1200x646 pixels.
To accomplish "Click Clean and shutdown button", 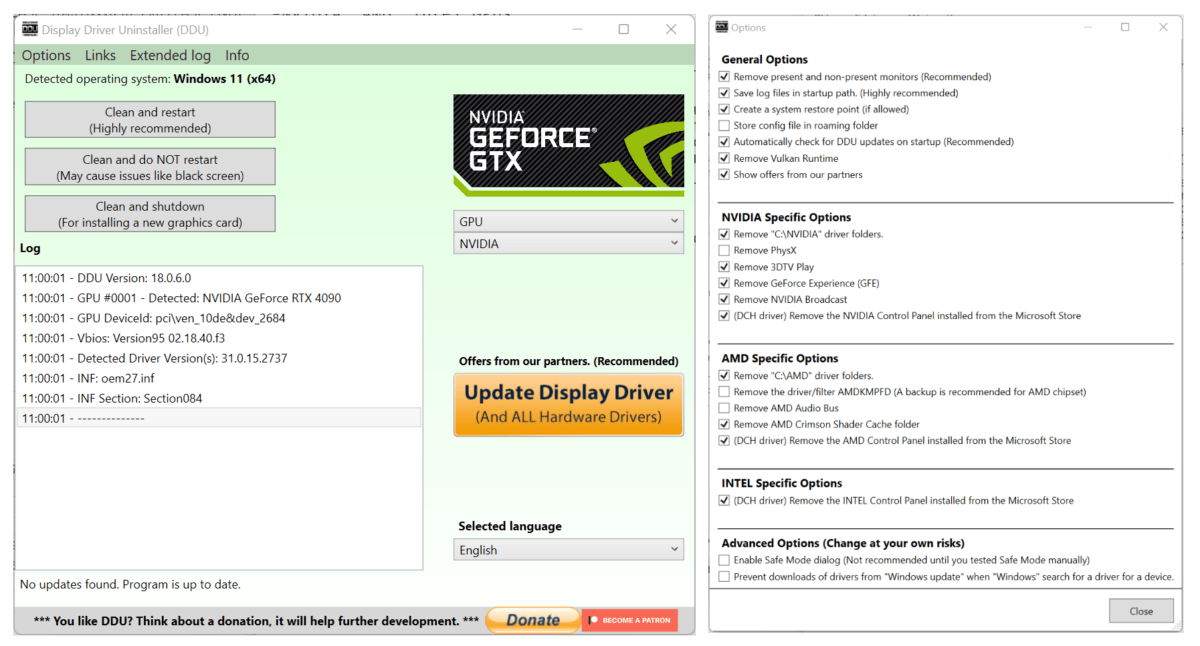I will (150, 214).
